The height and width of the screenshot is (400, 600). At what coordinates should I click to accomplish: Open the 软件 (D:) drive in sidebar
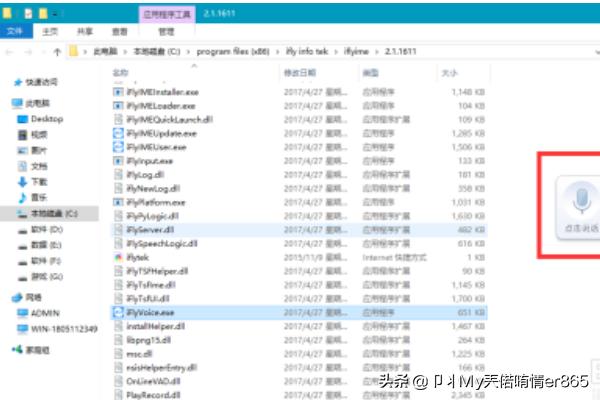pyautogui.click(x=47, y=229)
